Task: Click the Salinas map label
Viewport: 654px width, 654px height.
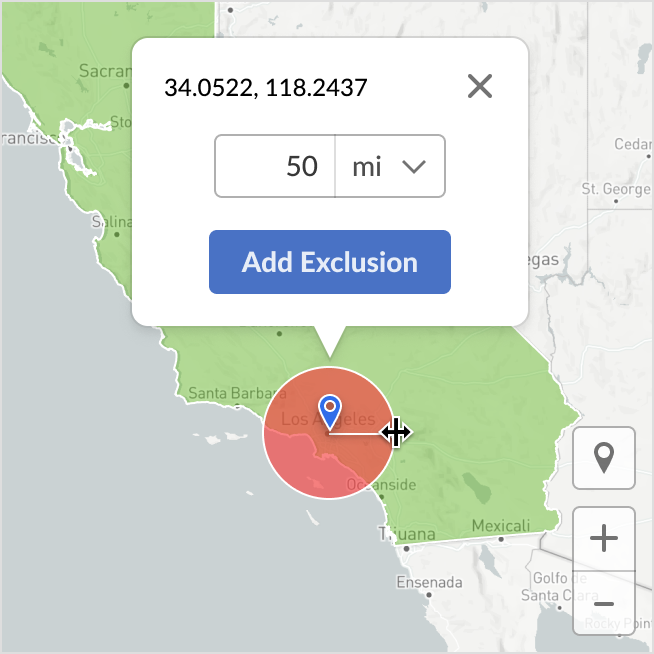Action: [111, 222]
